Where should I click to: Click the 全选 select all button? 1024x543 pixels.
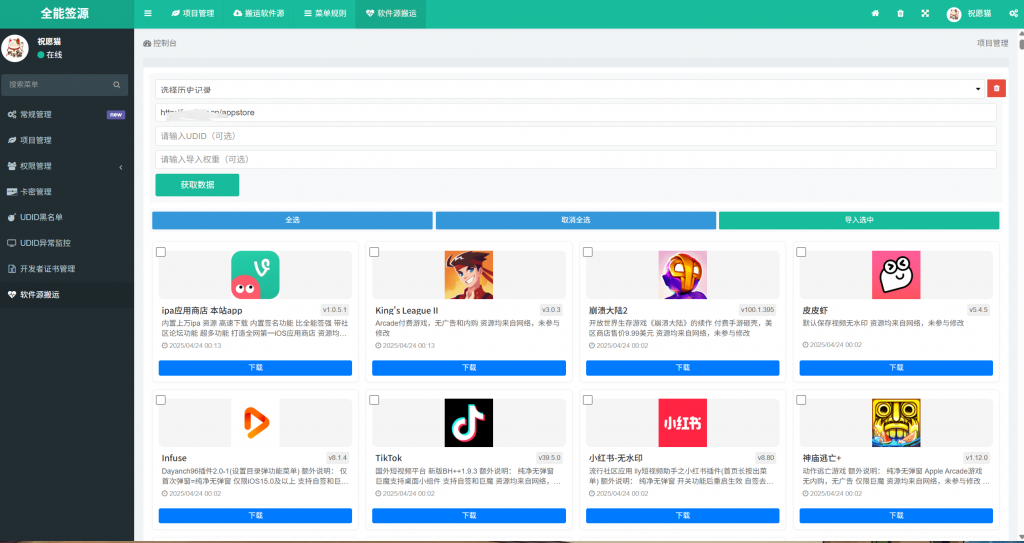292,220
